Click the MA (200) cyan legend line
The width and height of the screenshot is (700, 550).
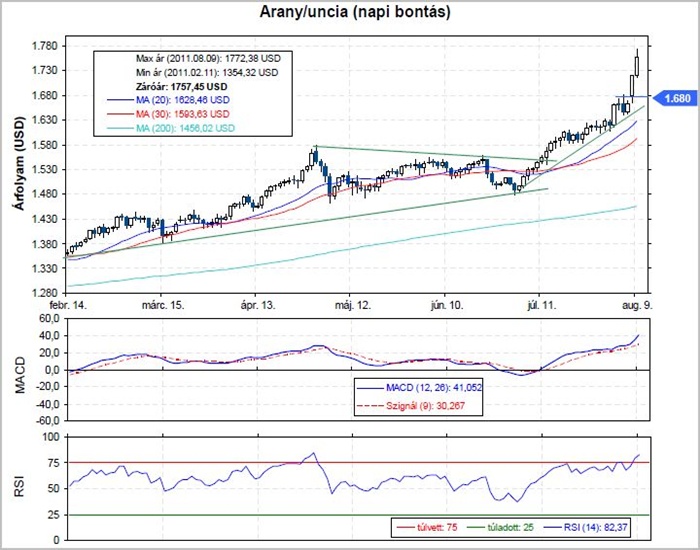[119, 129]
